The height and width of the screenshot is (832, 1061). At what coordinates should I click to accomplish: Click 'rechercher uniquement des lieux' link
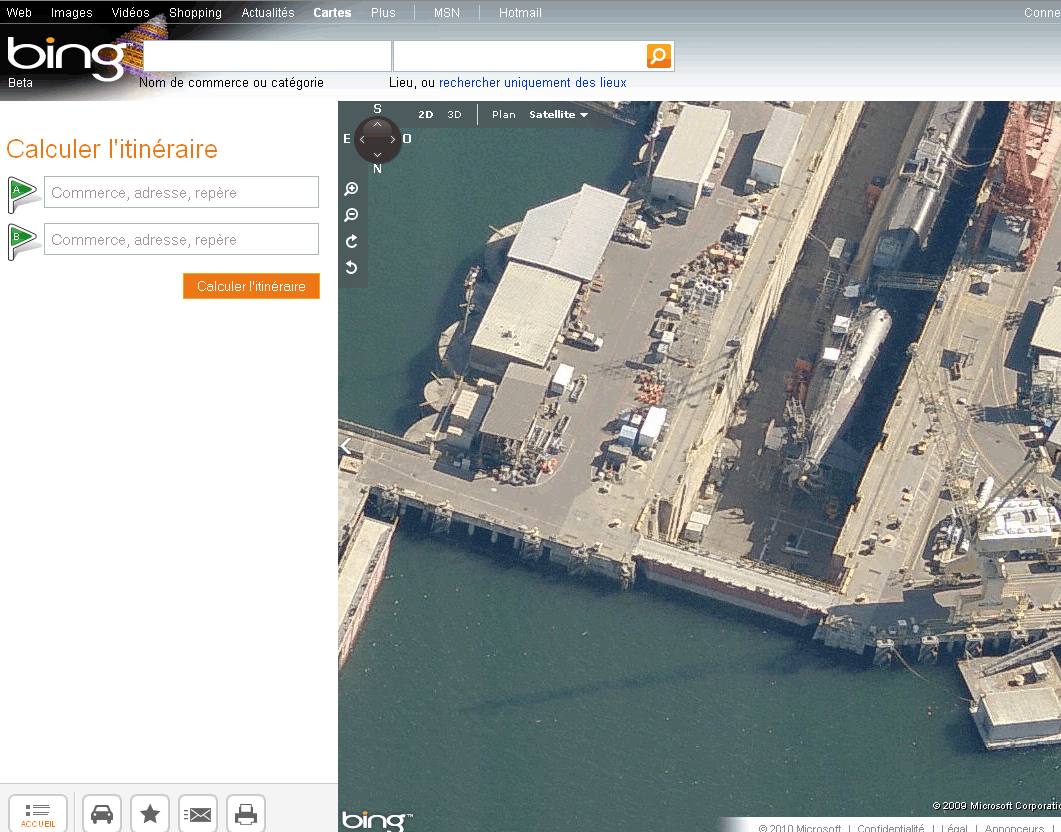(532, 83)
